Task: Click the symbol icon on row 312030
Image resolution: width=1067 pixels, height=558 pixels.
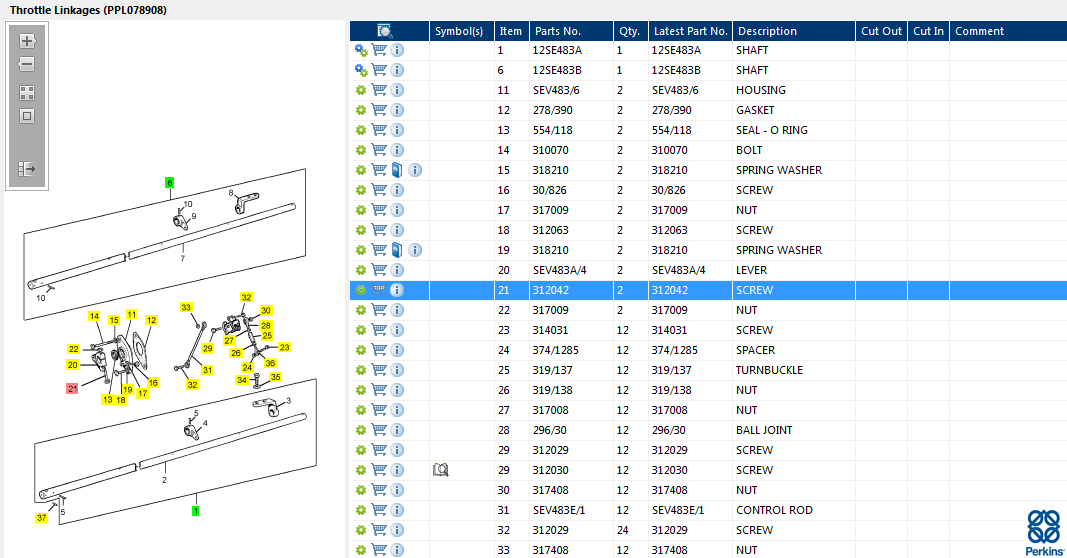Action: coord(440,470)
